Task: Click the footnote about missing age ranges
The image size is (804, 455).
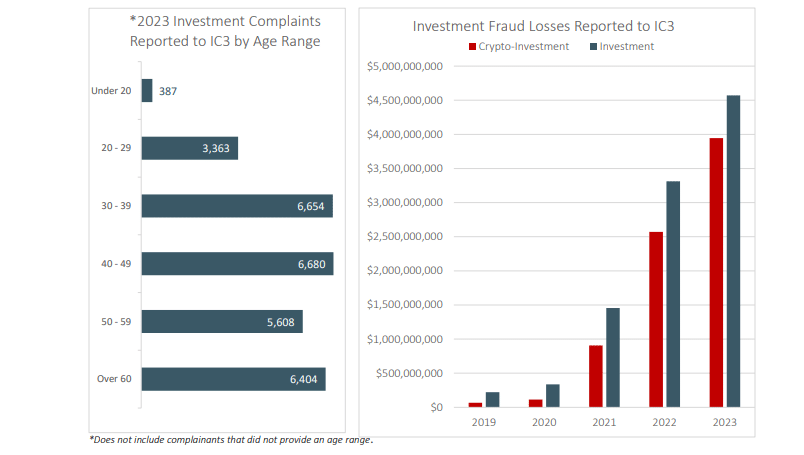Action: click(x=231, y=440)
